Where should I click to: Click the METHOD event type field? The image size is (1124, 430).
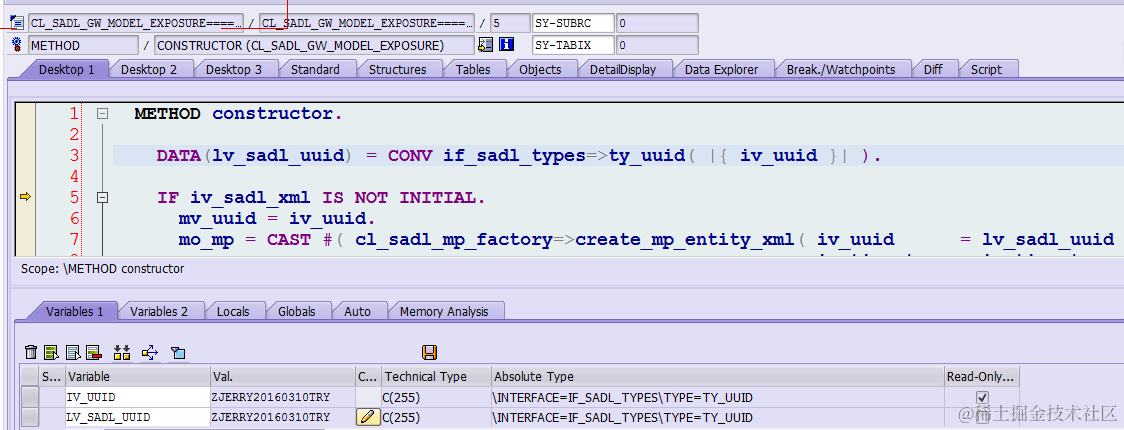[83, 45]
